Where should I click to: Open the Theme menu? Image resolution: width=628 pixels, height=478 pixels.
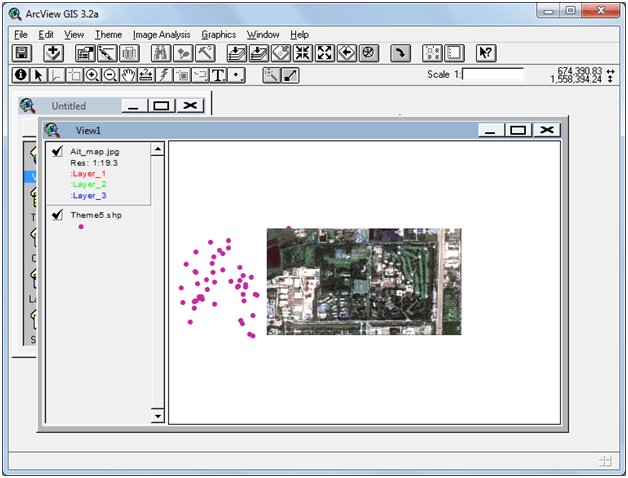click(x=108, y=34)
